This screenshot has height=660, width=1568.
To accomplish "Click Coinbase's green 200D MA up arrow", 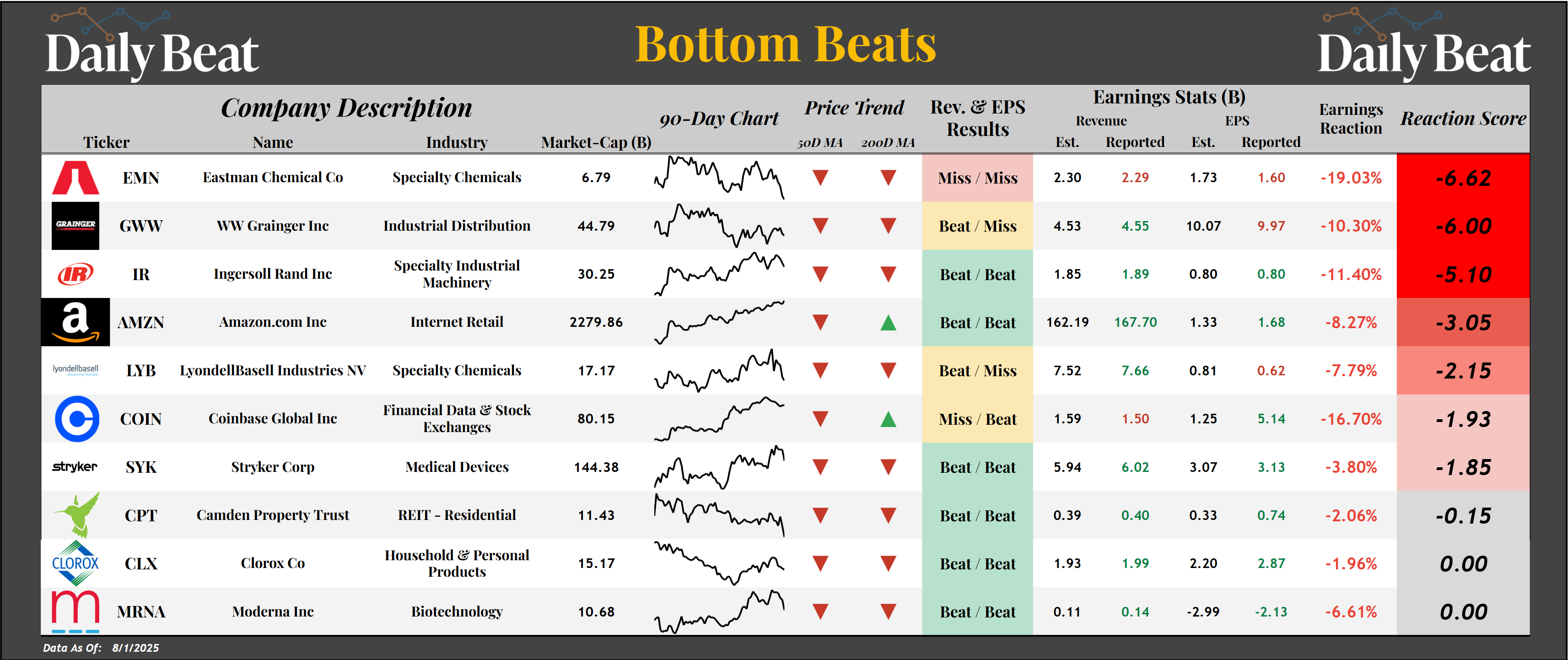I will point(888,420).
